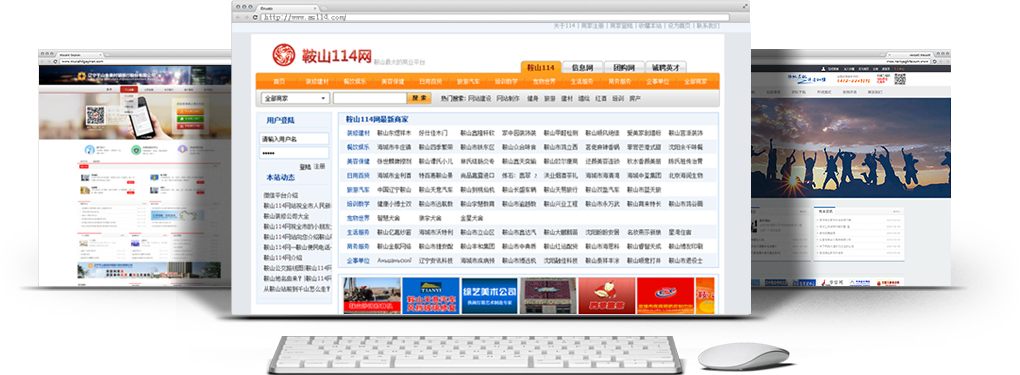Click the browser reload icon
1020x375 pixels.
pos(255,17)
